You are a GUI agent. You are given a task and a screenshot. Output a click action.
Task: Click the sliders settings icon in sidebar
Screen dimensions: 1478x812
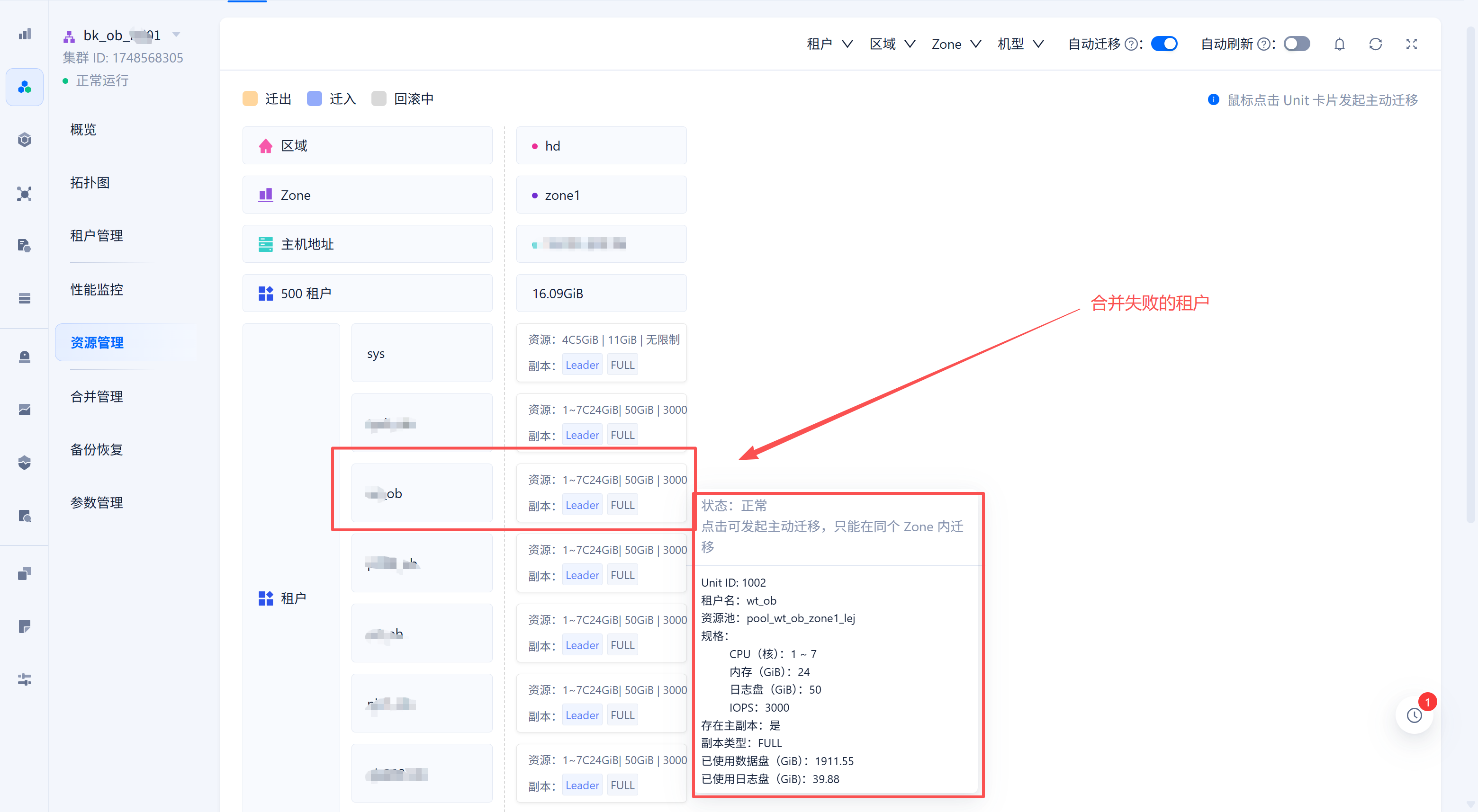(24, 679)
